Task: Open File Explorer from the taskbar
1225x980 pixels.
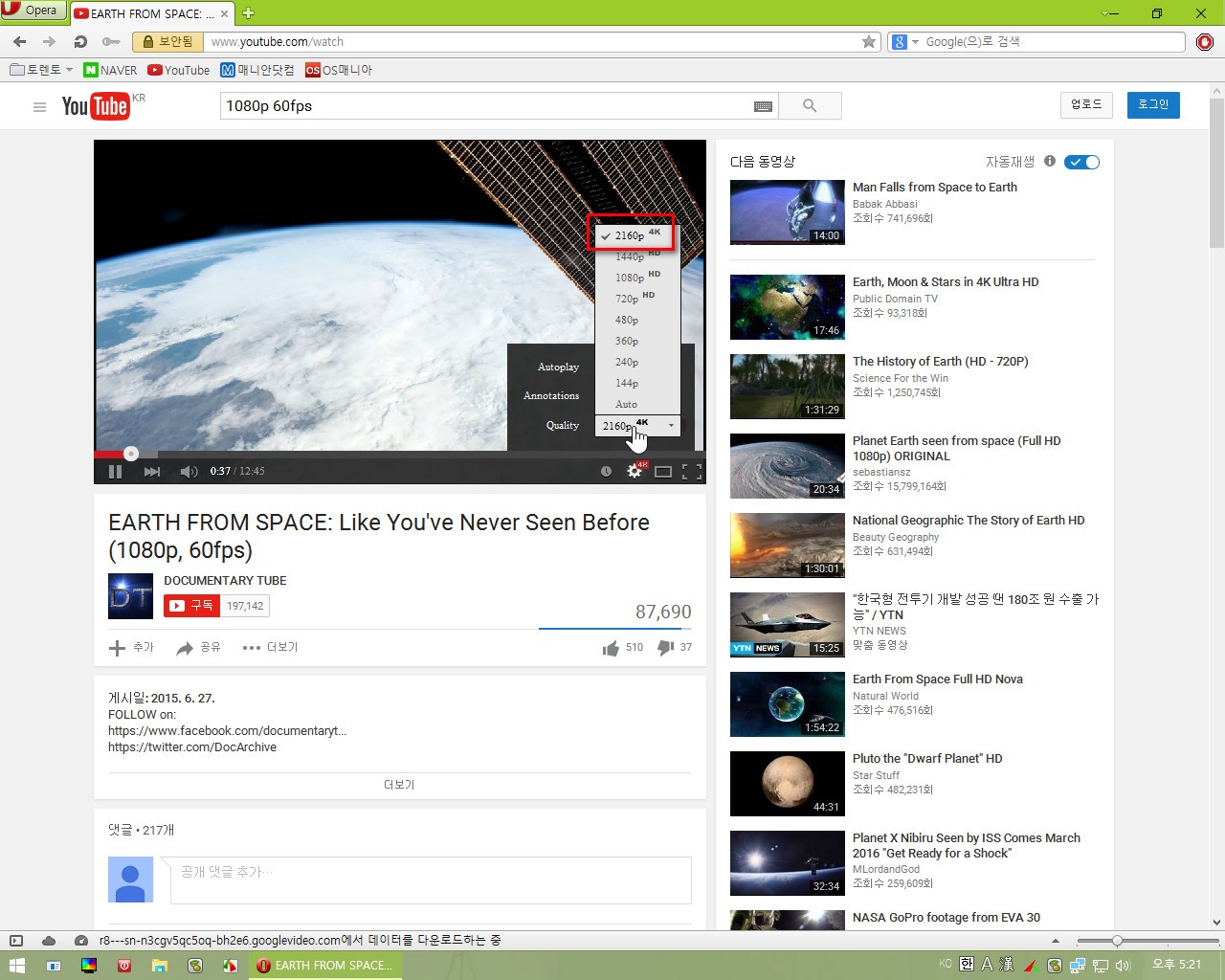Action: coord(160,966)
